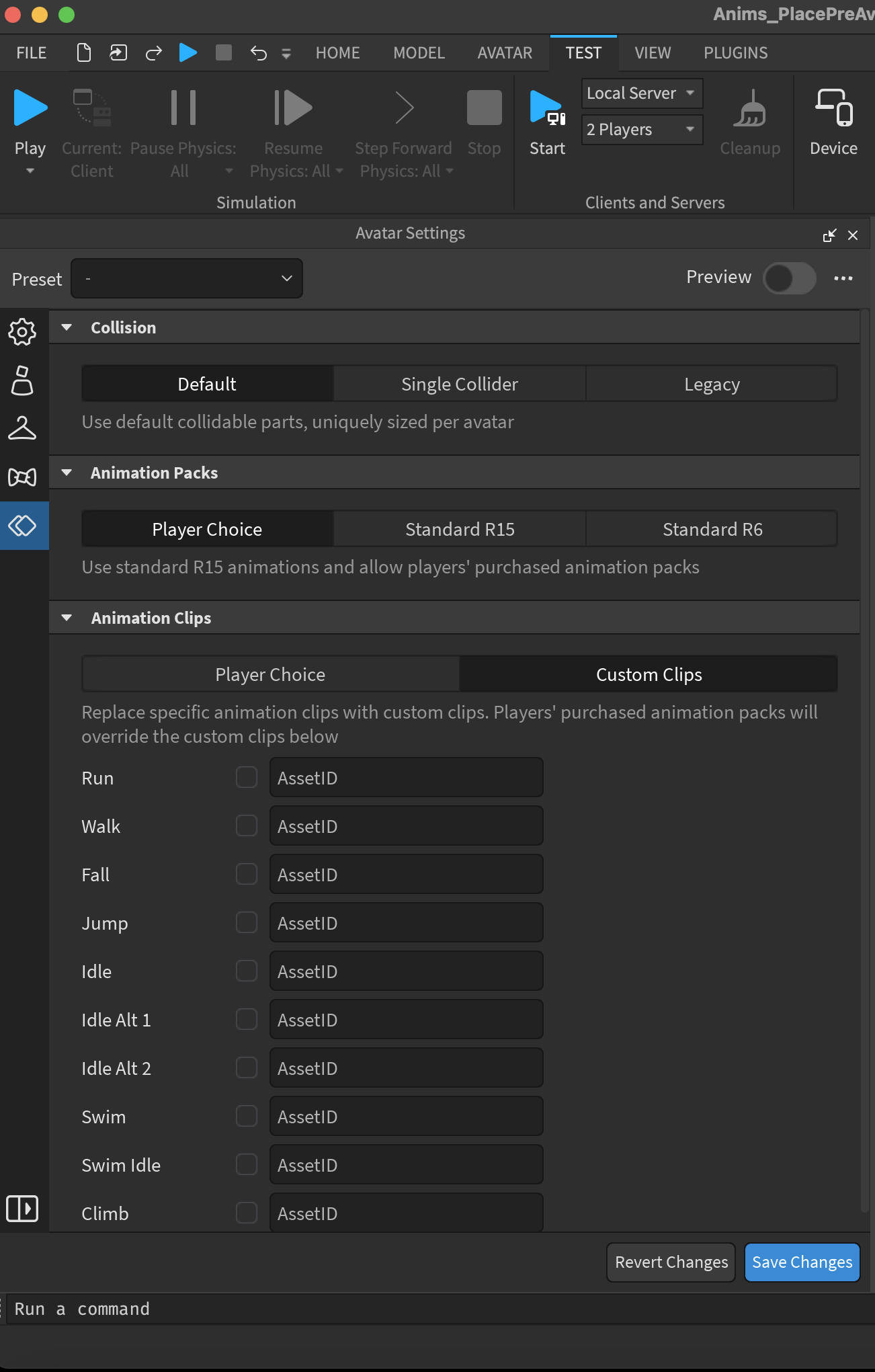Click the Device emulator icon
This screenshot has height=1372, width=875.
[x=834, y=108]
